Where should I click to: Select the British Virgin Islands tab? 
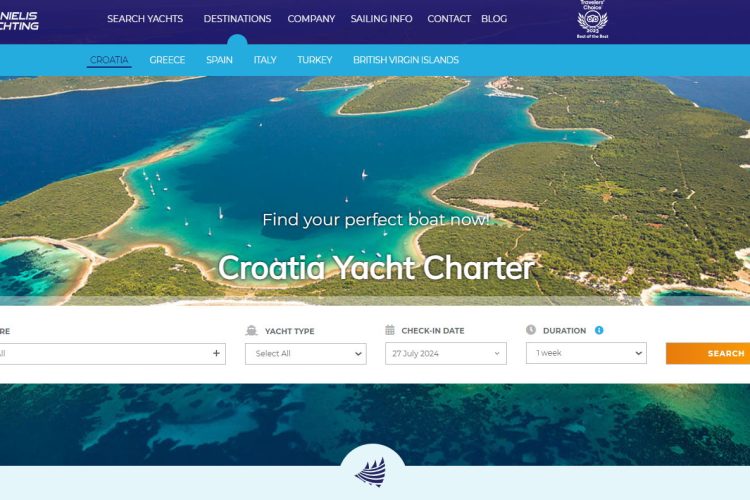[406, 60]
